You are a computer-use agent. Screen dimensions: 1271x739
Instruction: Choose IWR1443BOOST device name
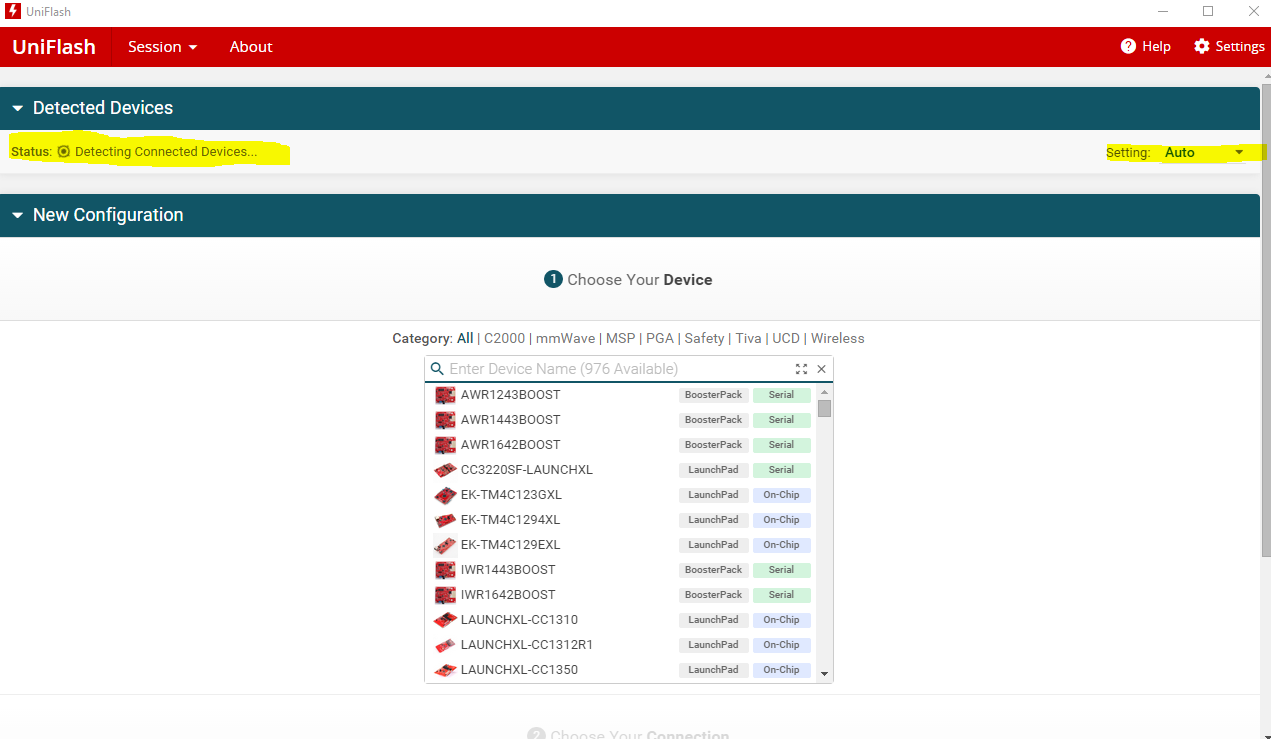pos(508,570)
